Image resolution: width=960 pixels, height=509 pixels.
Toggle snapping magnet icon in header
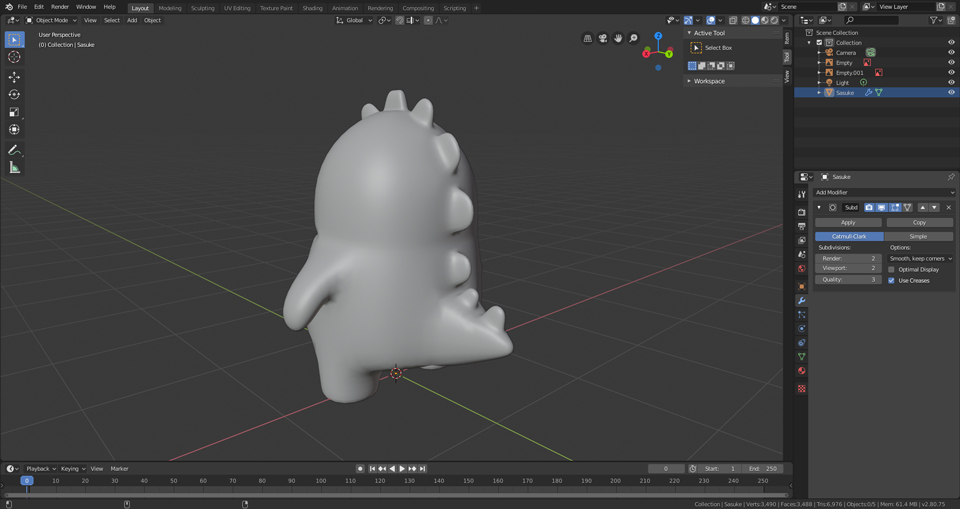(x=399, y=20)
